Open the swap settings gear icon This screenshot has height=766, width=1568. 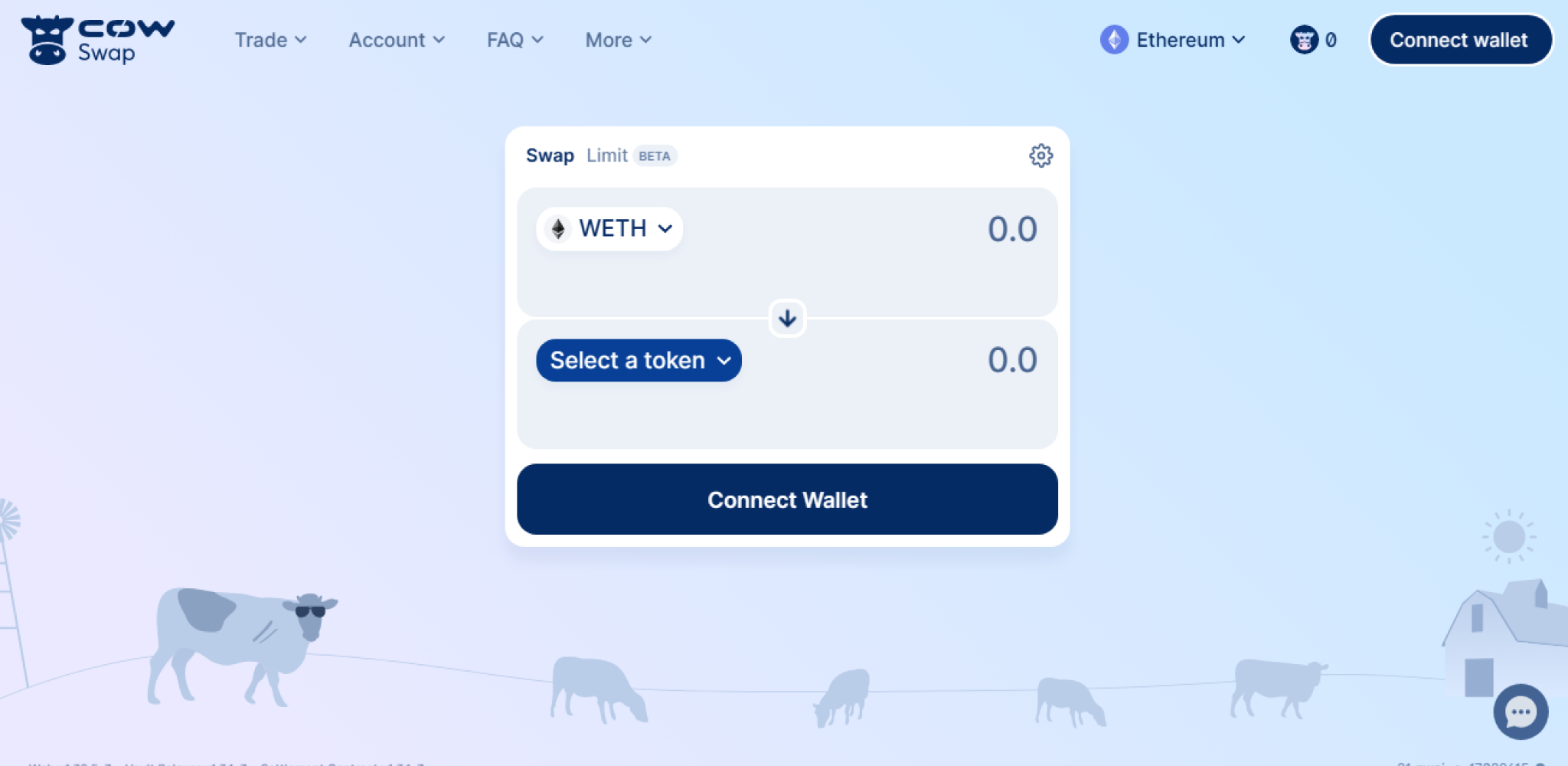click(x=1040, y=155)
